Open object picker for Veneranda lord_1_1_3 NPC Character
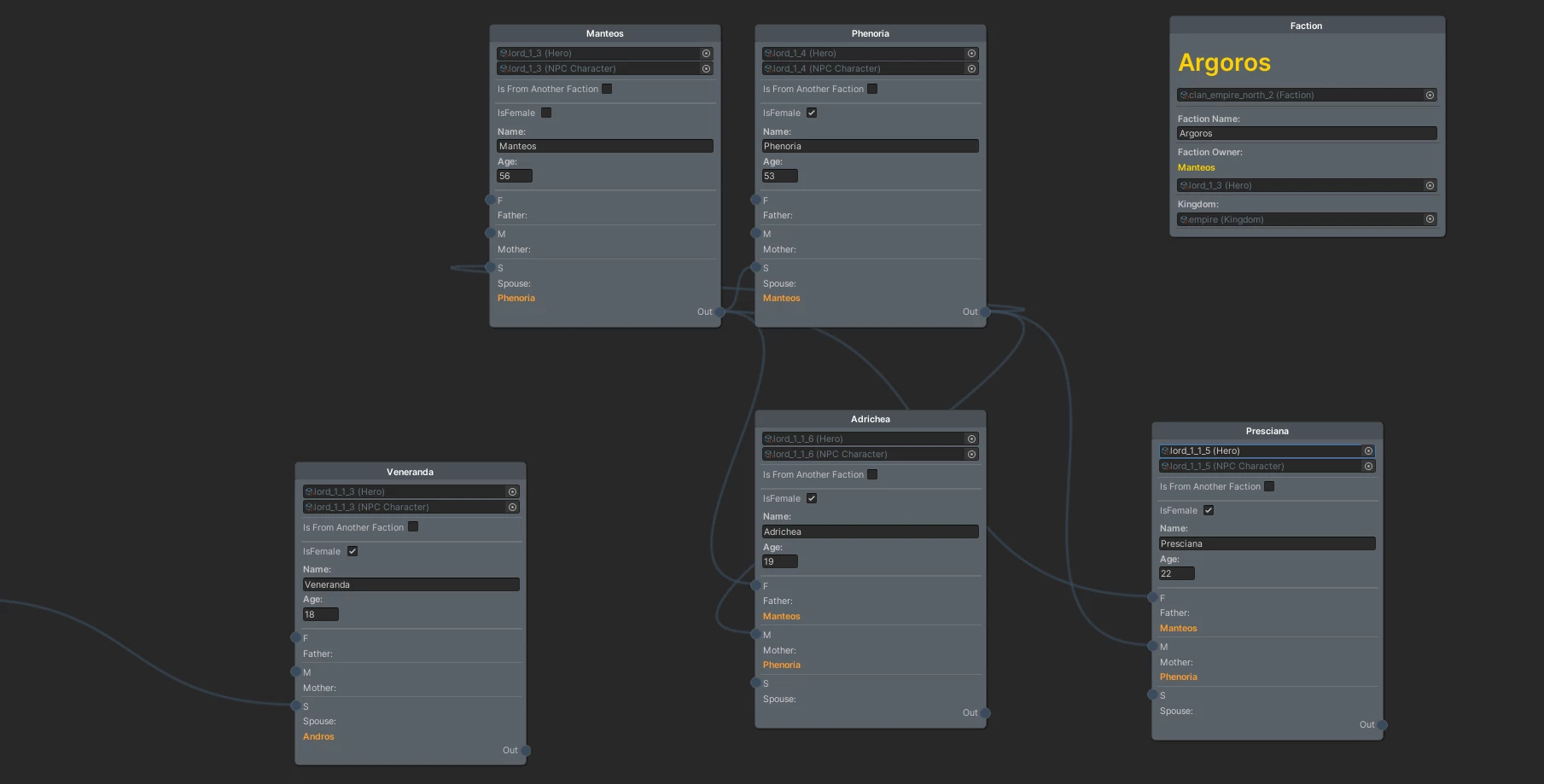Viewport: 1544px width, 784px height. (x=512, y=507)
